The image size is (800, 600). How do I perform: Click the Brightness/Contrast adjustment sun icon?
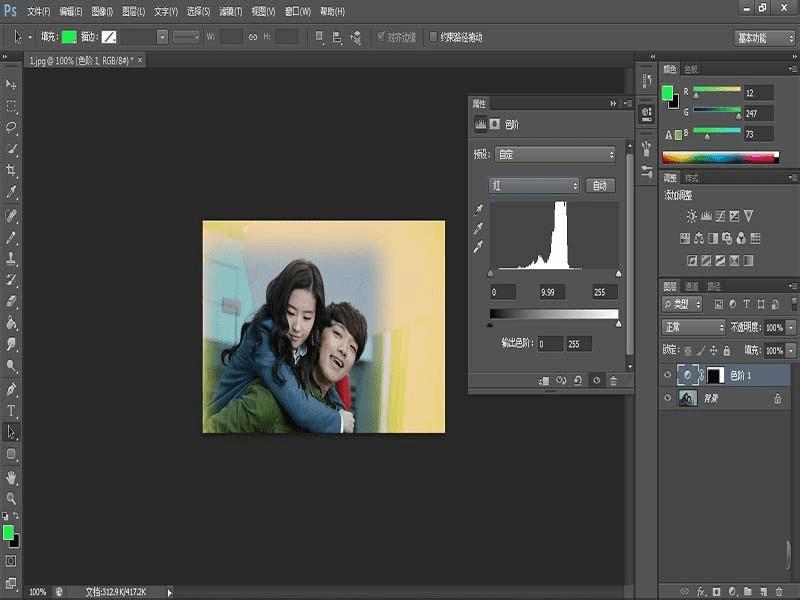pos(690,216)
